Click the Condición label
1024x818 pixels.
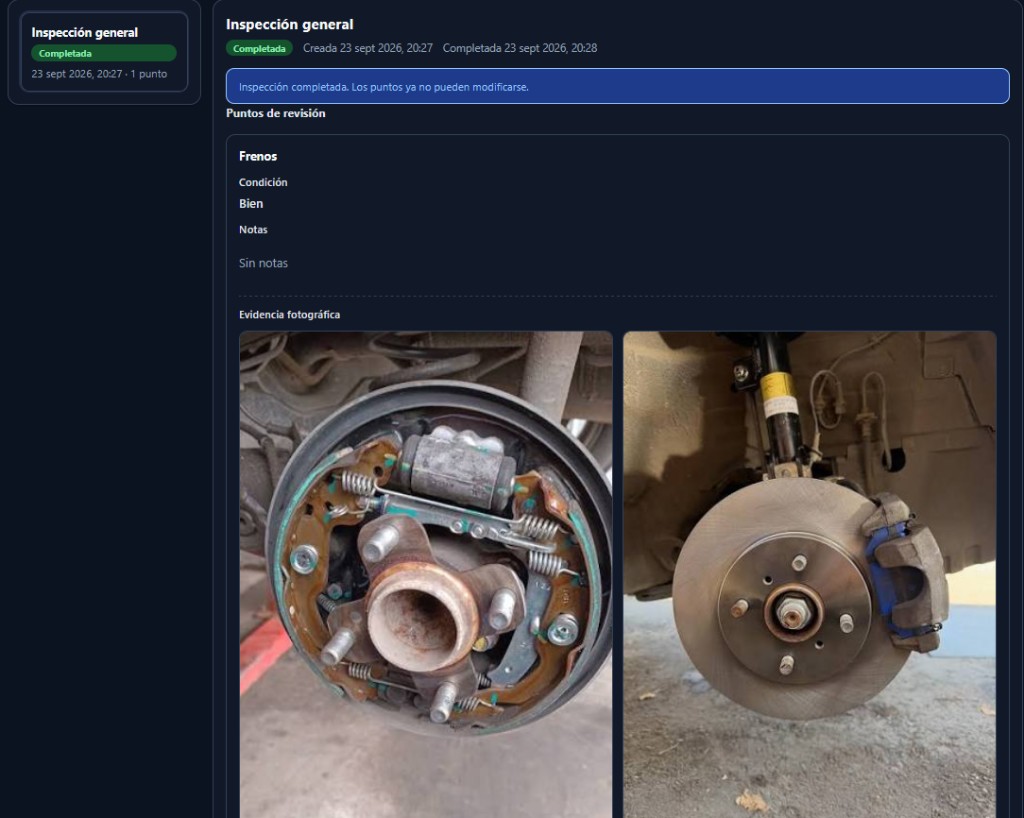point(263,182)
